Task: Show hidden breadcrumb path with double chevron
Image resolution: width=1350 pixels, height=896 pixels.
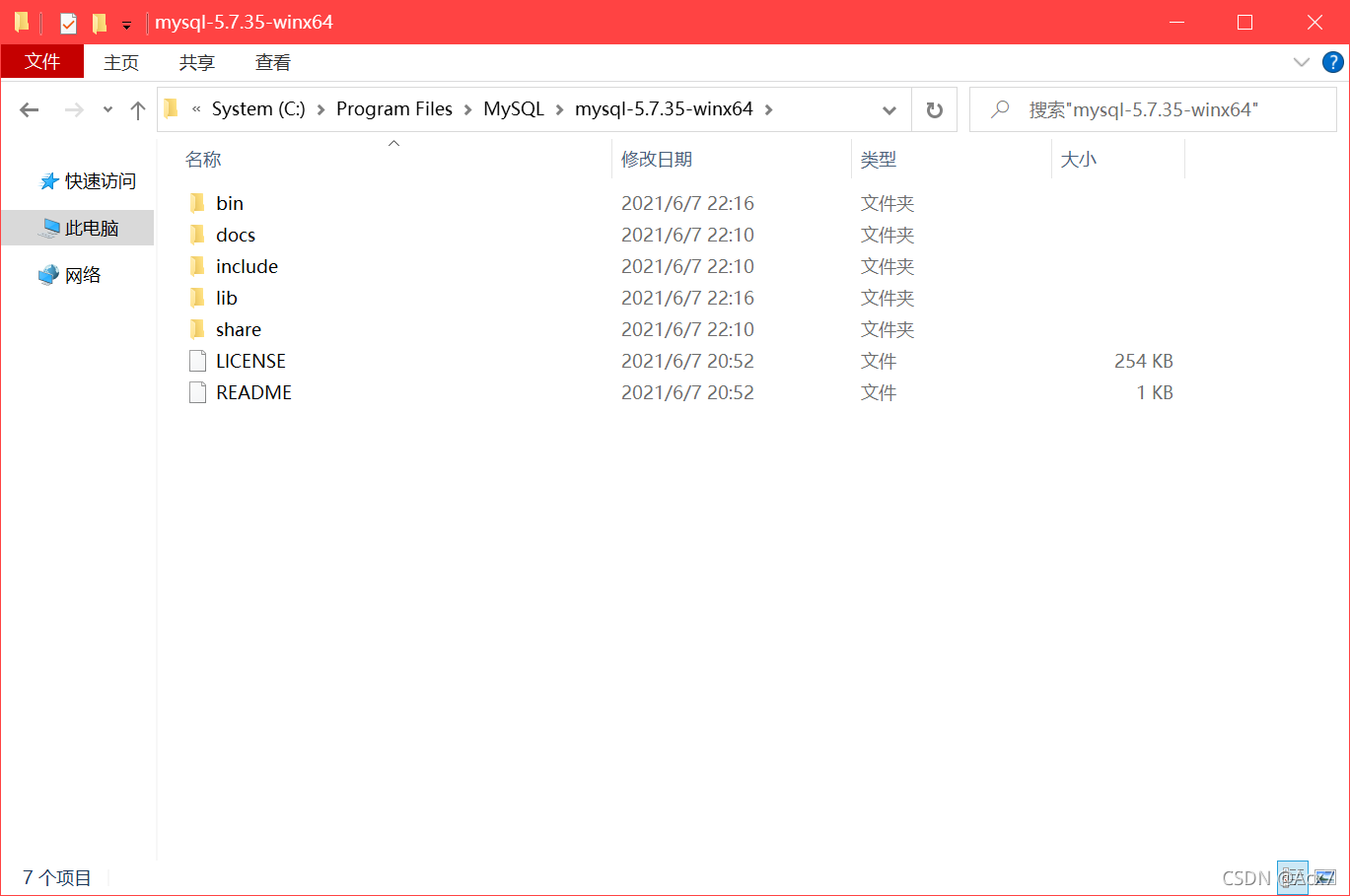Action: (x=196, y=109)
